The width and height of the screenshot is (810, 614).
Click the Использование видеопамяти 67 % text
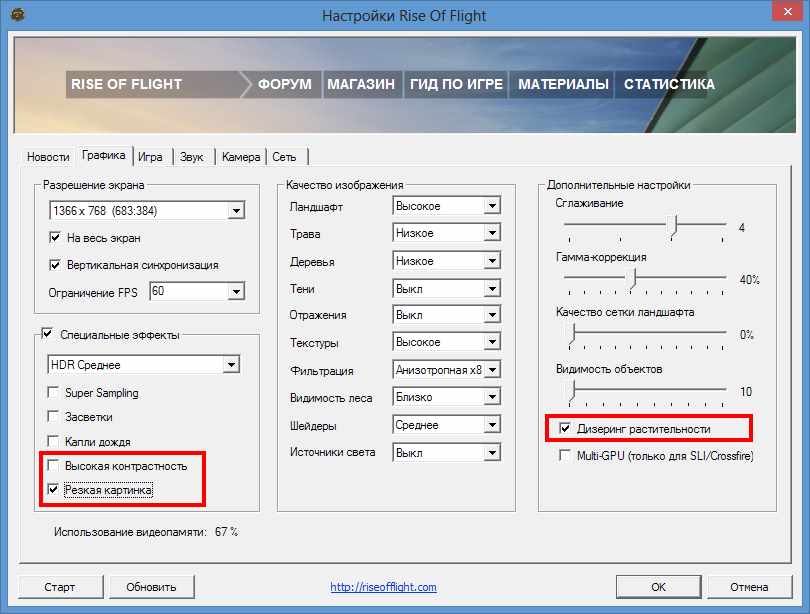(146, 532)
